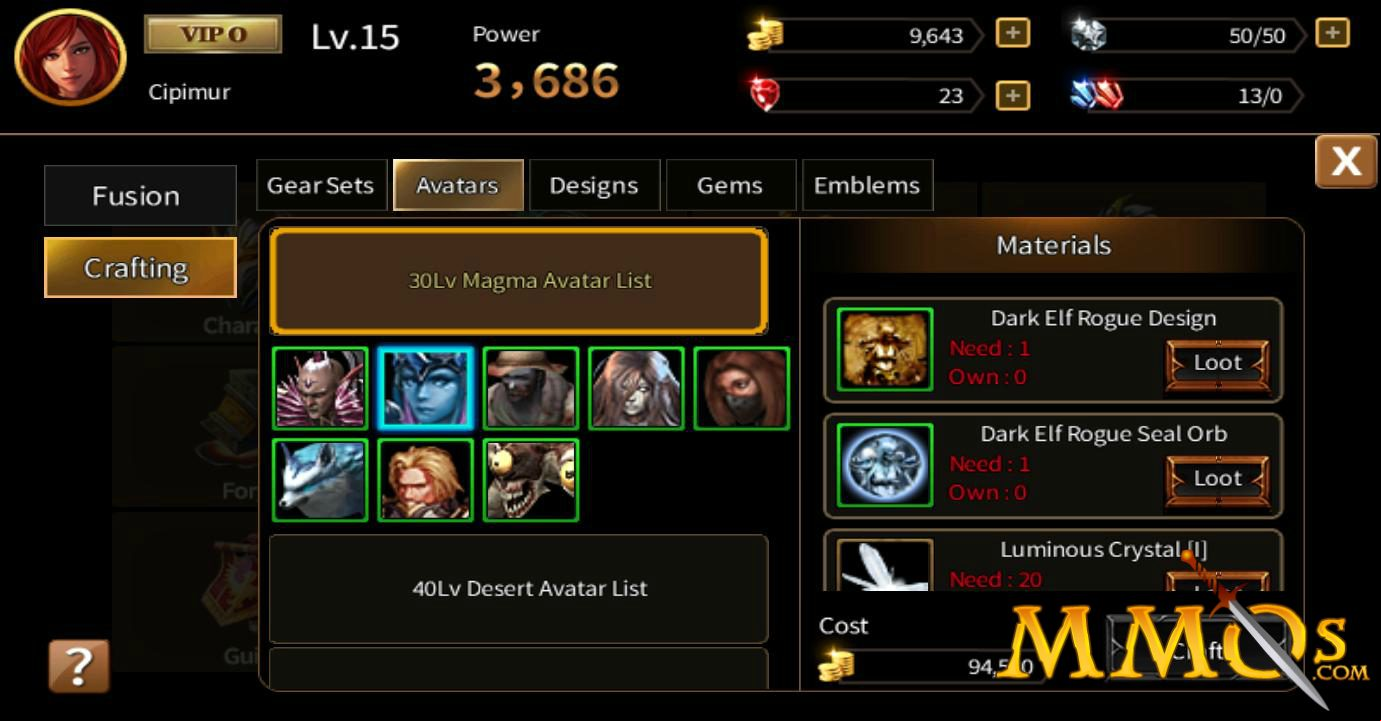
Task: Click the red-haired player portrait
Action: (70, 57)
